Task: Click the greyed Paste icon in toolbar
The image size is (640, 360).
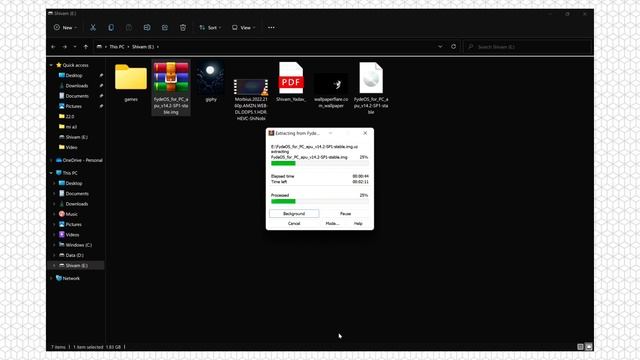Action: 129,27
